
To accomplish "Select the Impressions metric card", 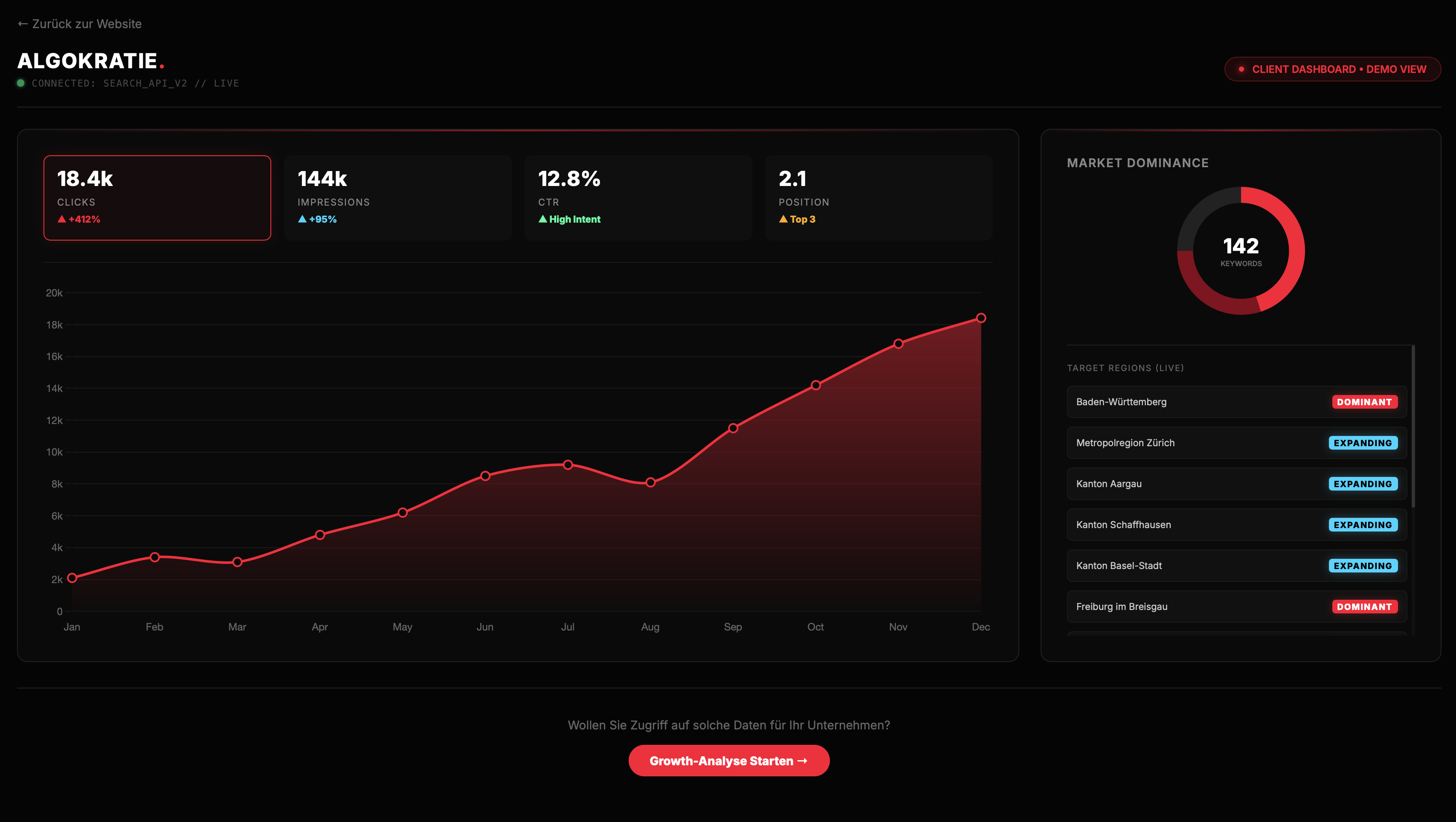I will coord(397,198).
